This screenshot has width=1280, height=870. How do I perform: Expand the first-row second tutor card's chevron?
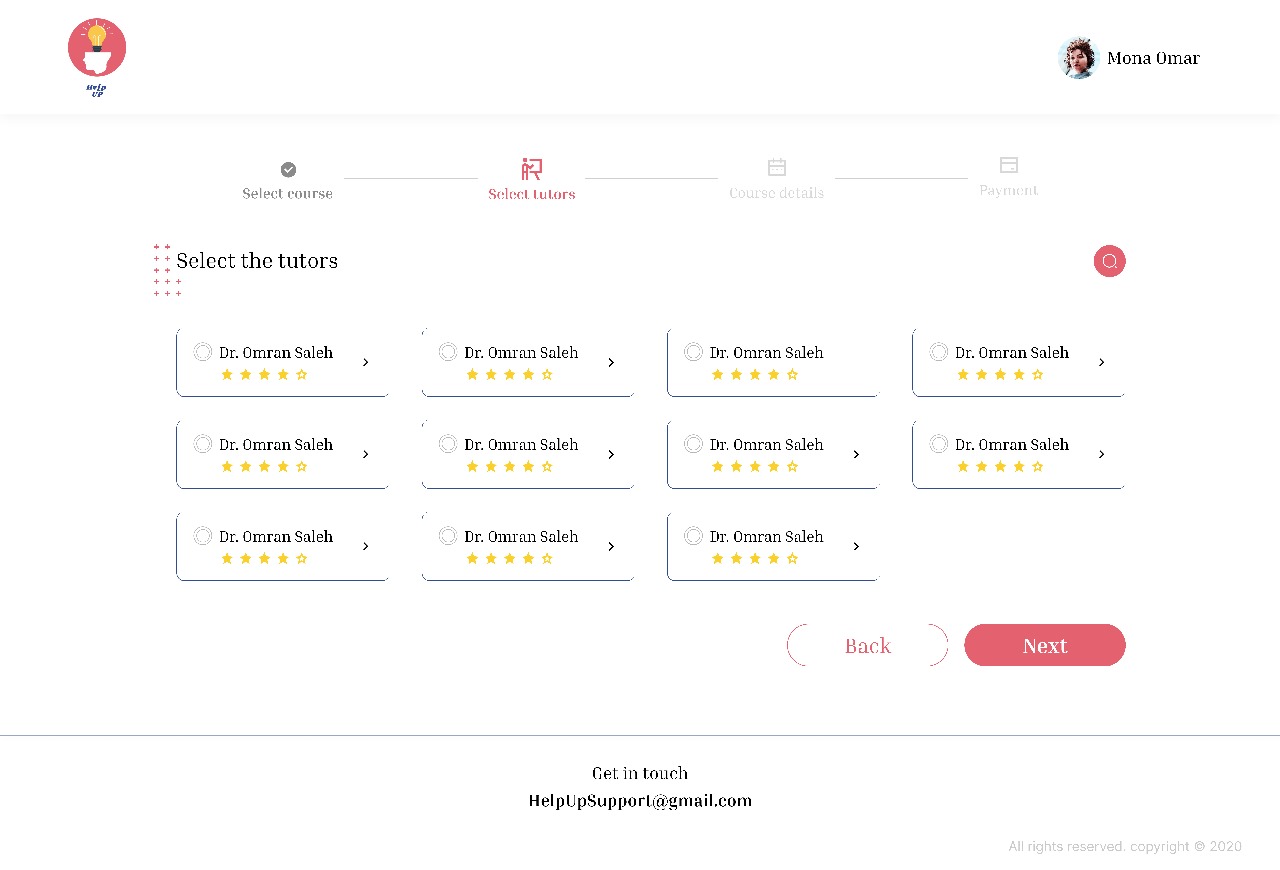click(611, 362)
